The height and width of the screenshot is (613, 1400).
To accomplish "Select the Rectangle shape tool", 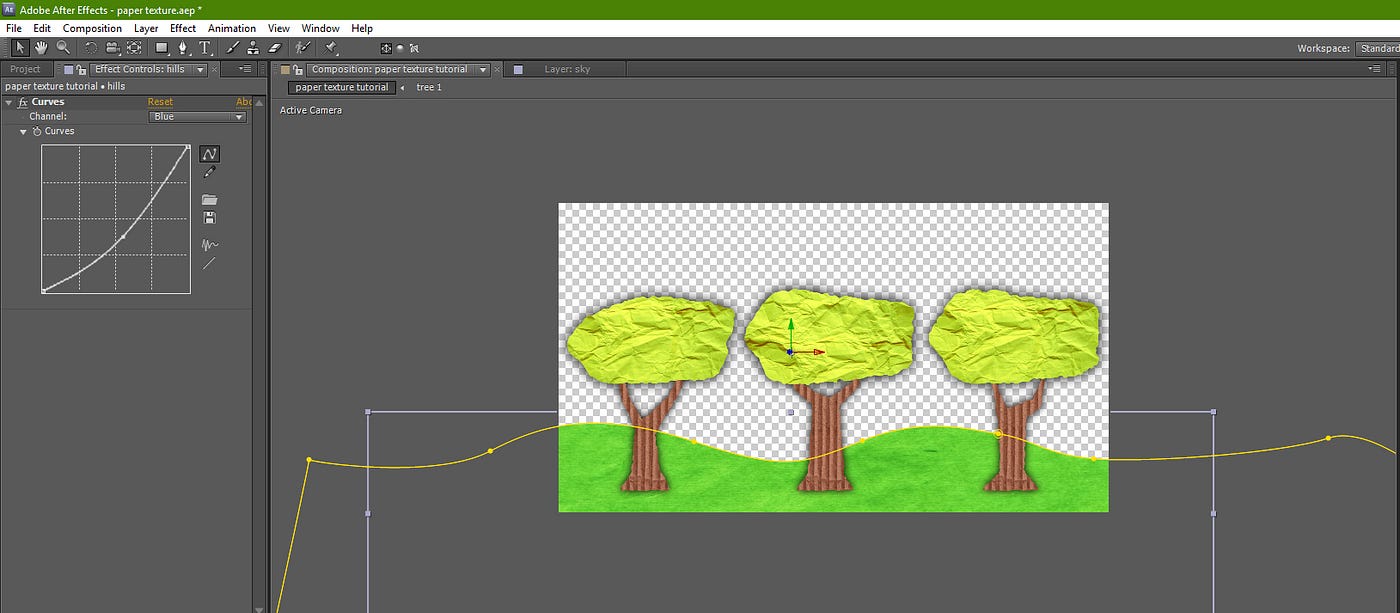I will pos(161,47).
